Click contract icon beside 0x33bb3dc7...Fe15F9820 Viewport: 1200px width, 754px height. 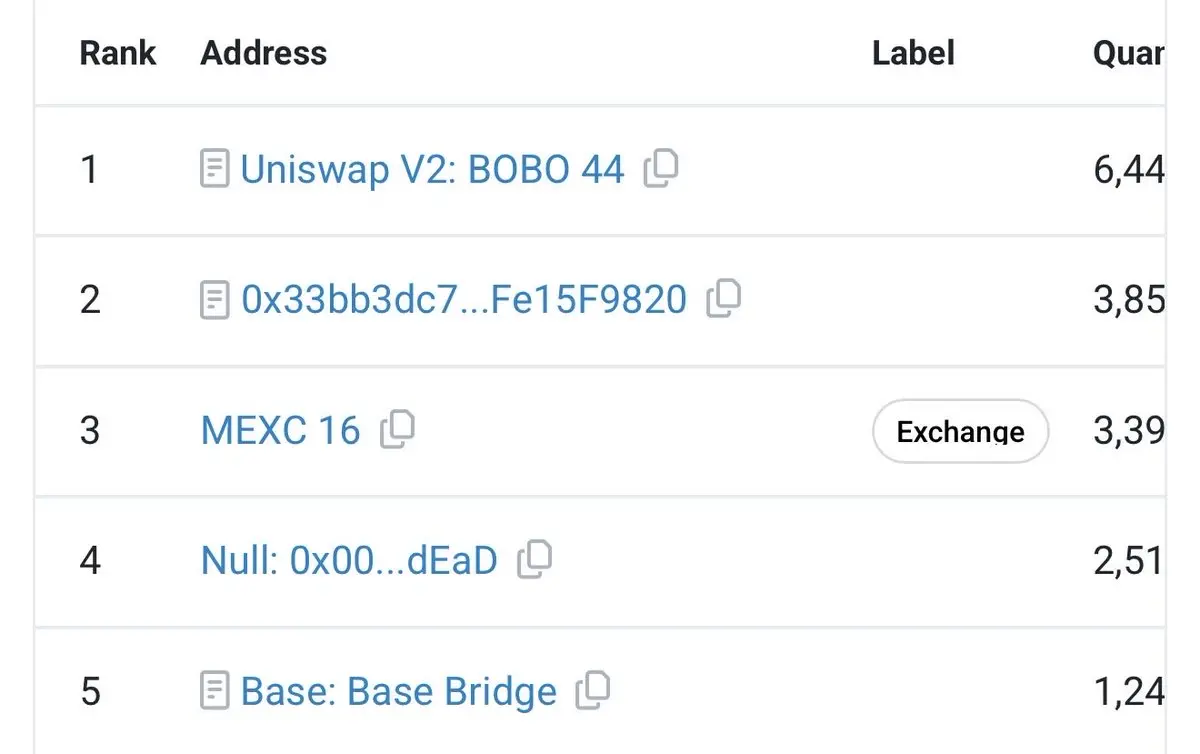(x=215, y=299)
